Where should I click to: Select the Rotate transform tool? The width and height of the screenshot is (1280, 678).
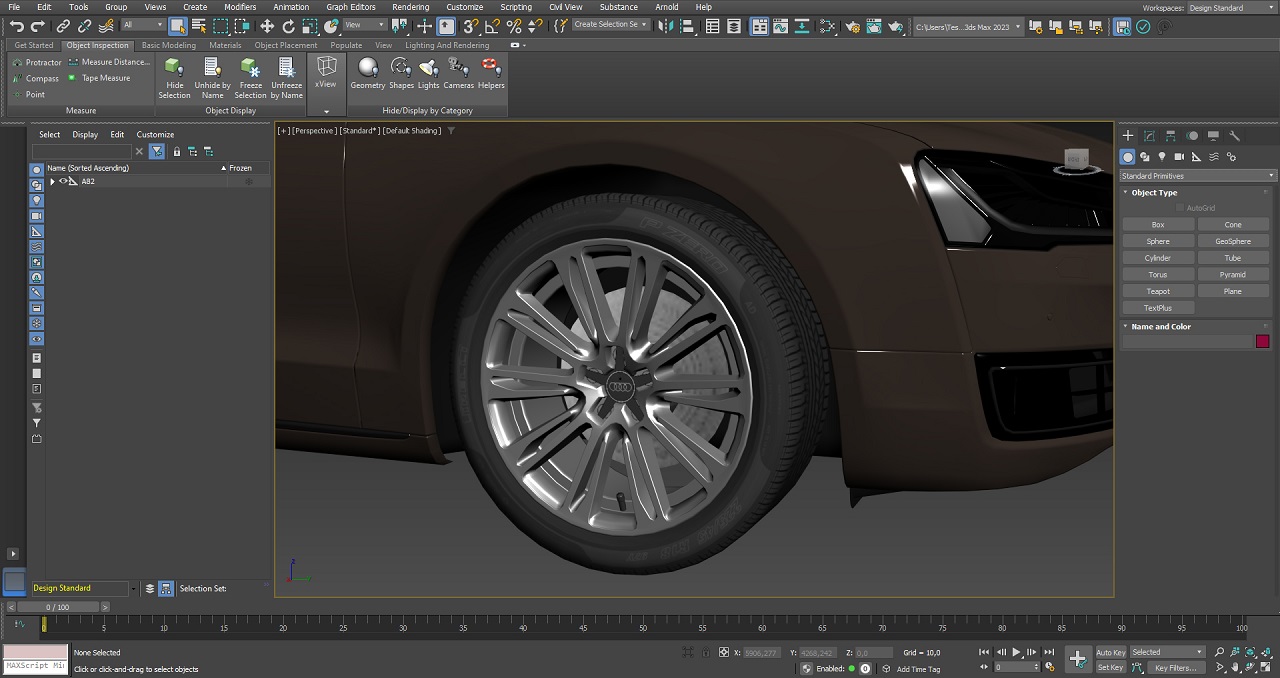[289, 26]
